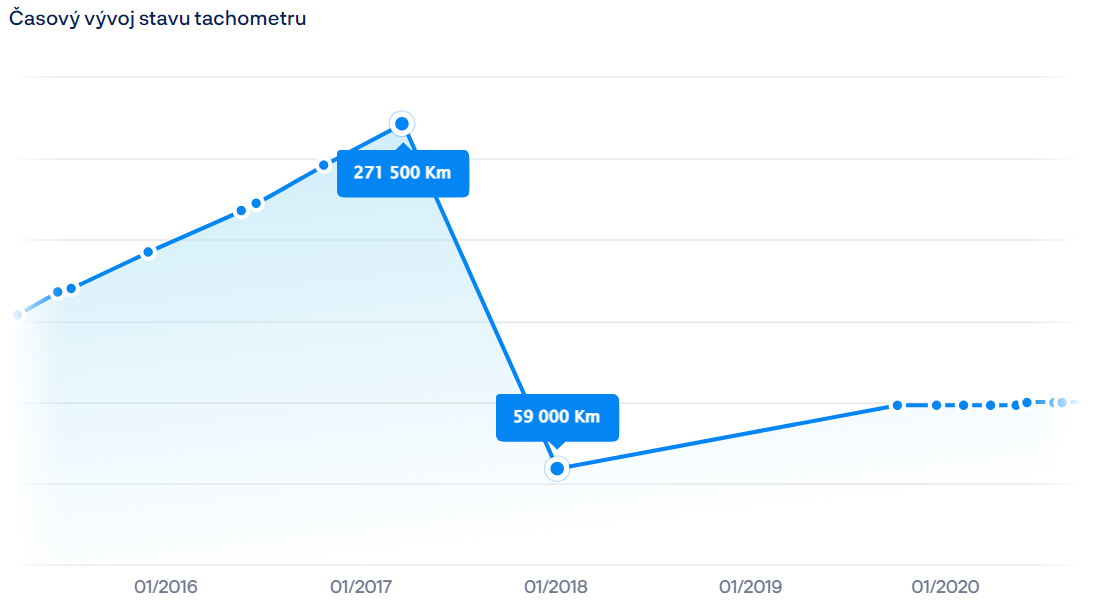The width and height of the screenshot is (1093, 605).
Task: Click the 01/2019 axis label
Action: tap(750, 587)
